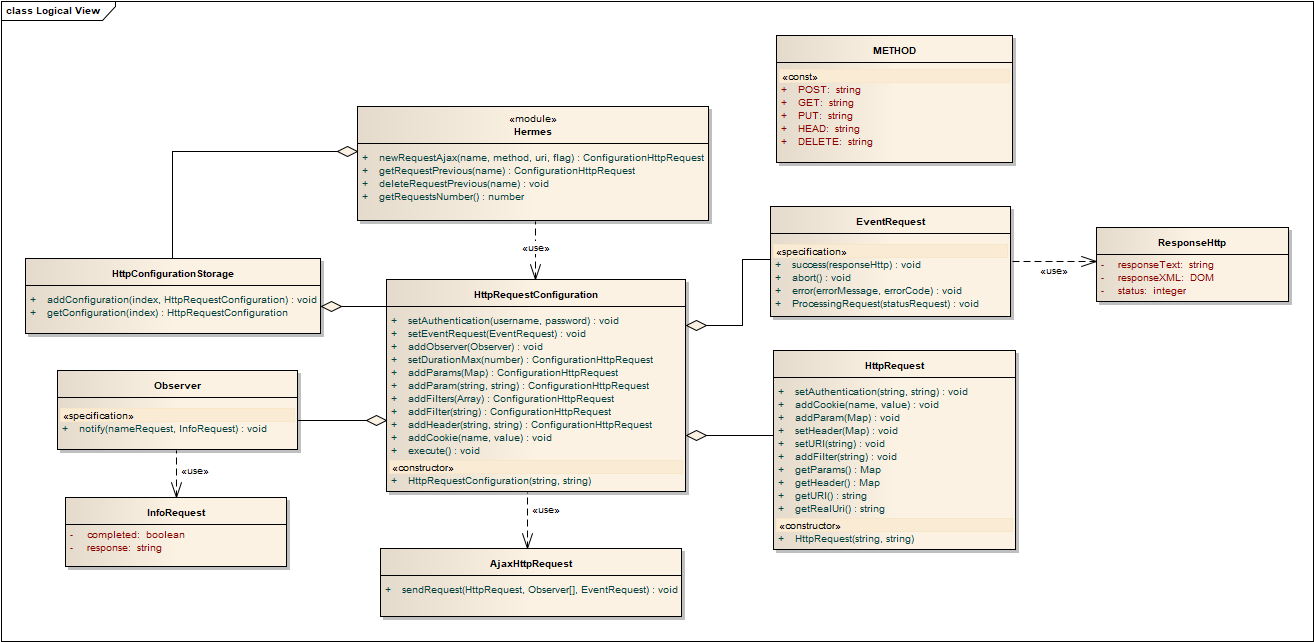Select the abort() operation
Viewport: 1314px width, 642px height.
pos(821,278)
